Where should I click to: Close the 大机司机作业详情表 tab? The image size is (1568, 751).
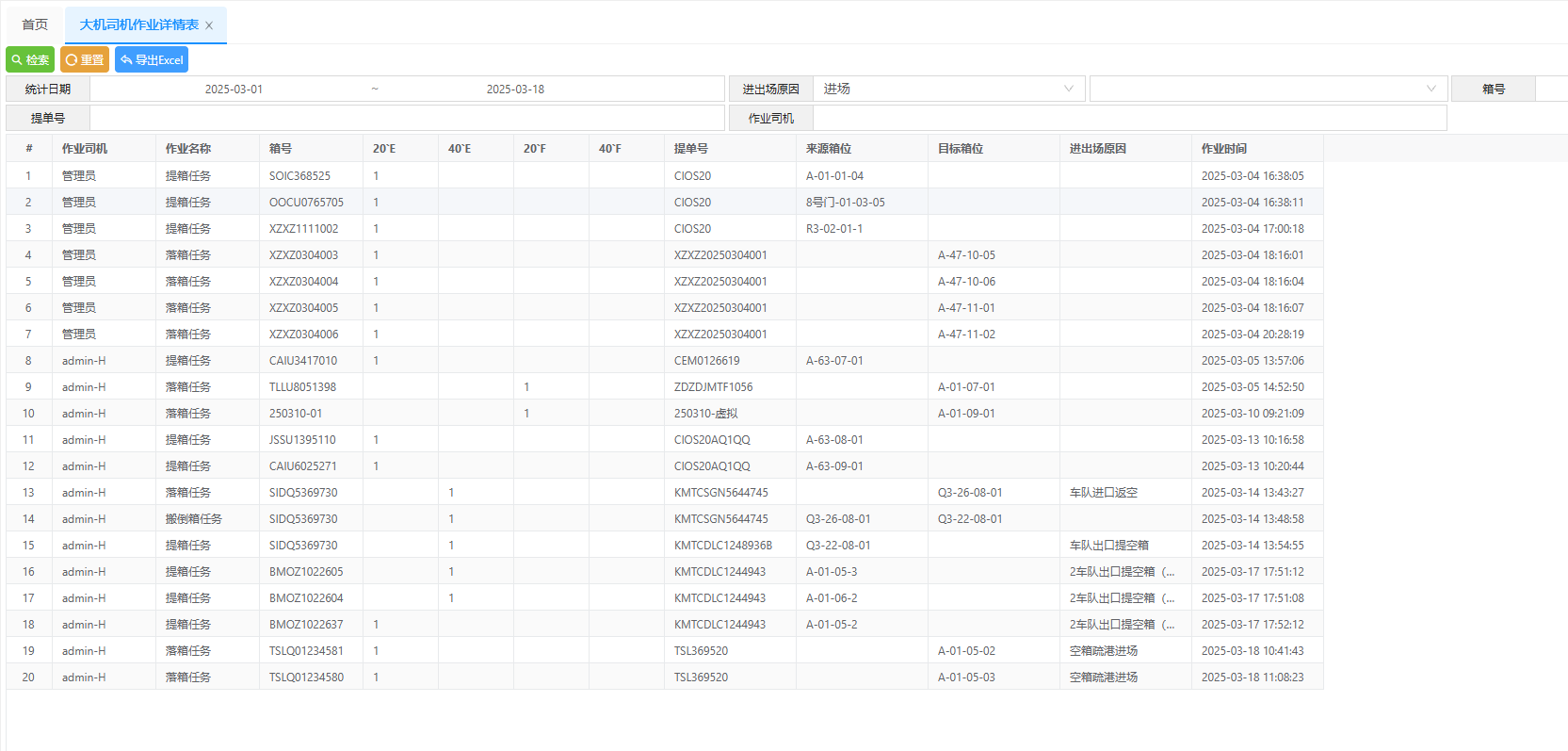click(x=209, y=25)
